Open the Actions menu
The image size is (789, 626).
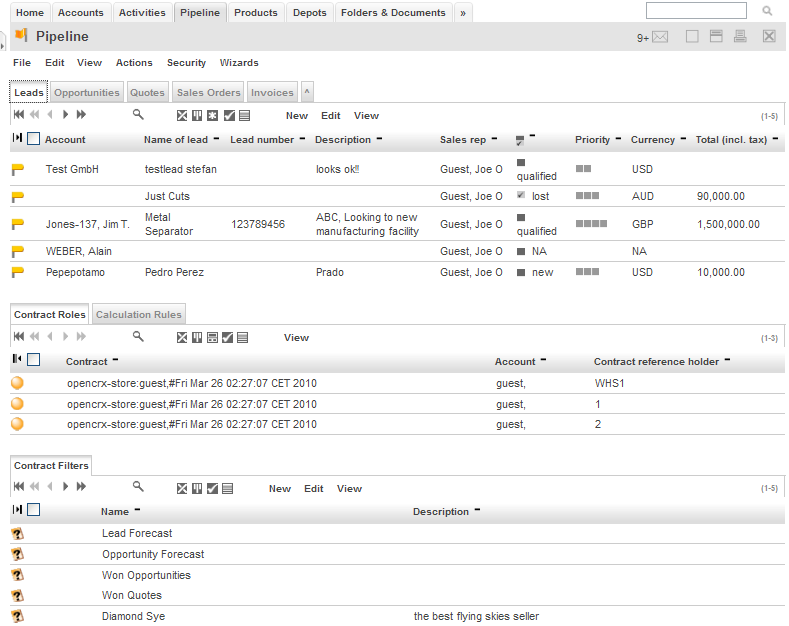click(x=134, y=63)
